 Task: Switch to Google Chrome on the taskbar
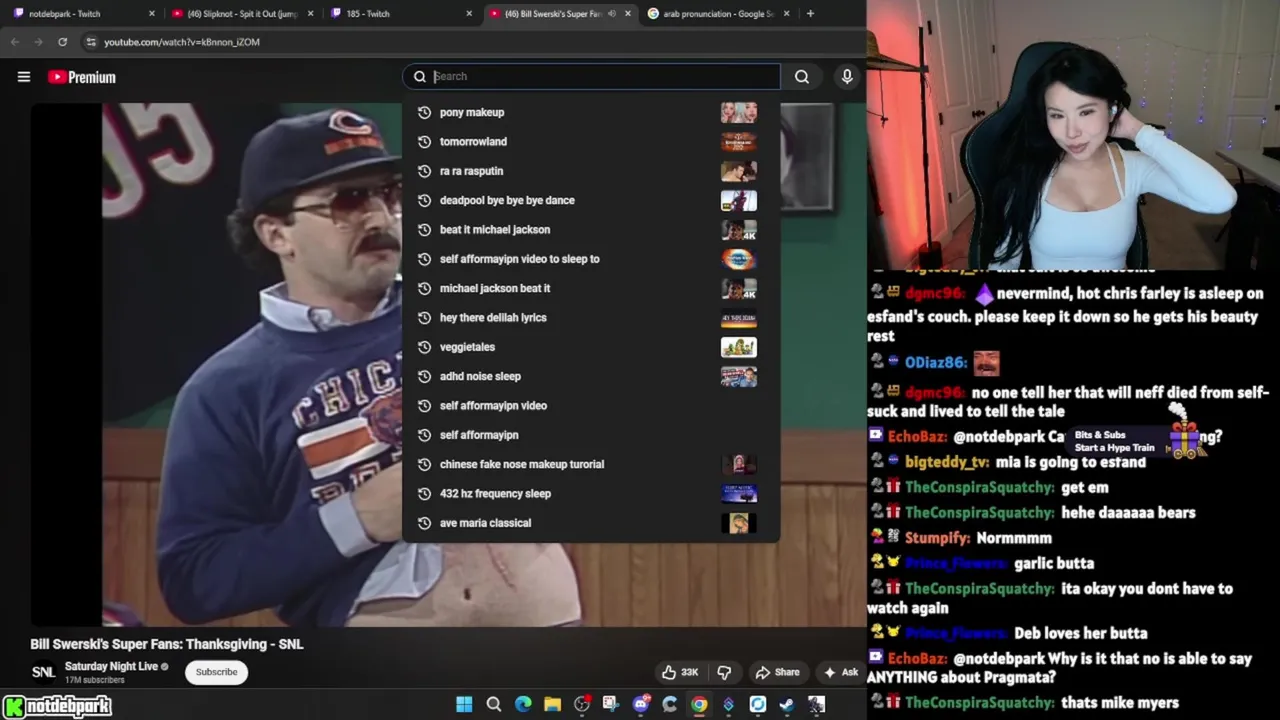pos(699,705)
